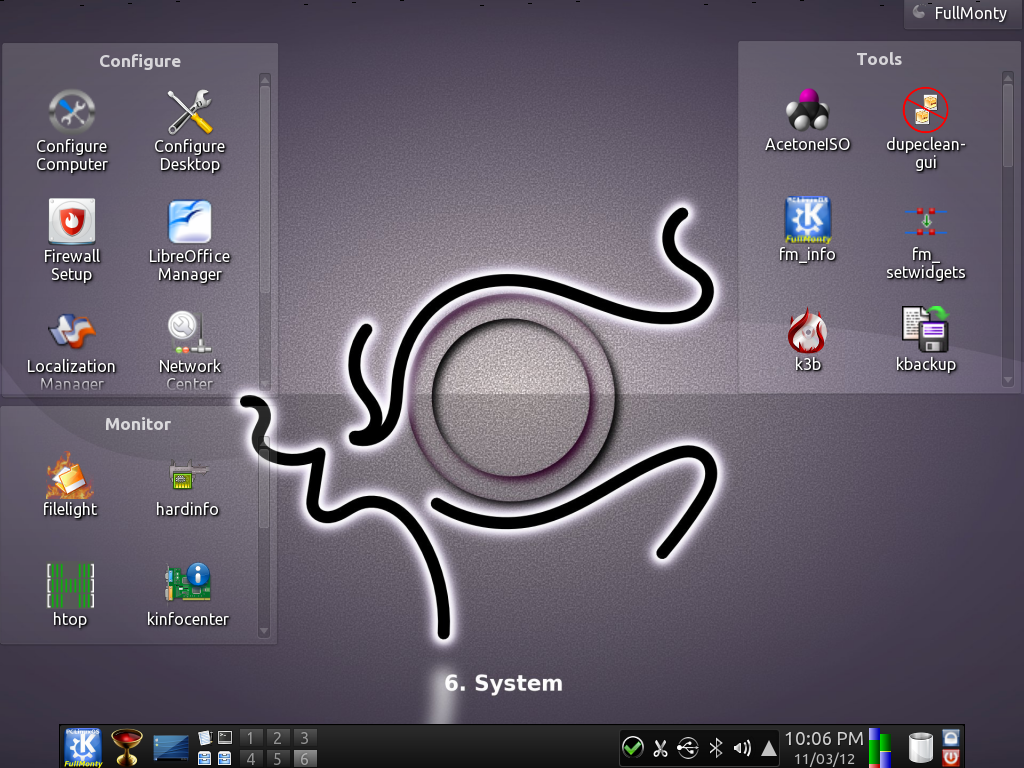The width and height of the screenshot is (1024, 768).
Task: Open Localization Manager
Action: (x=71, y=349)
